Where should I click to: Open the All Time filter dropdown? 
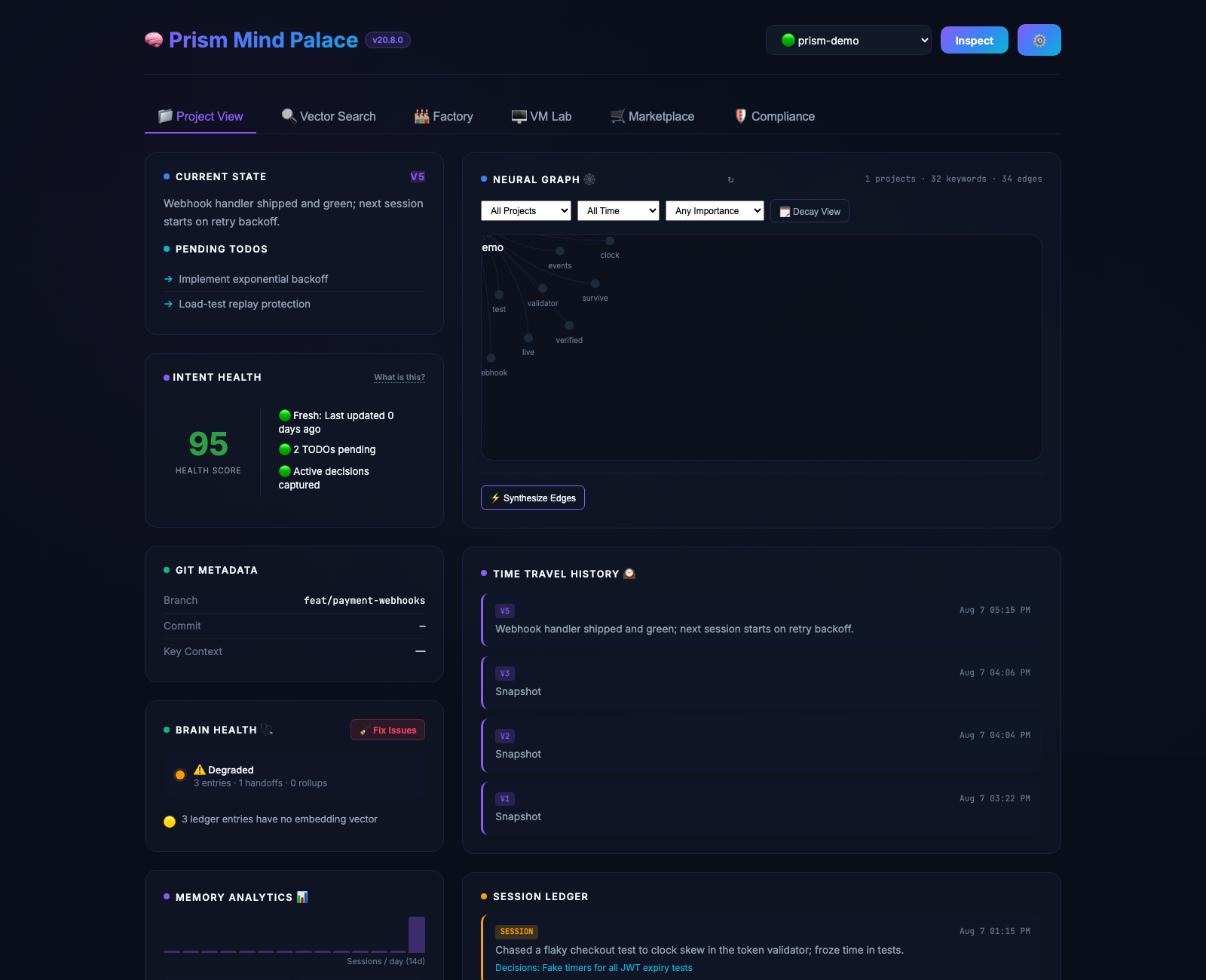[619, 211]
